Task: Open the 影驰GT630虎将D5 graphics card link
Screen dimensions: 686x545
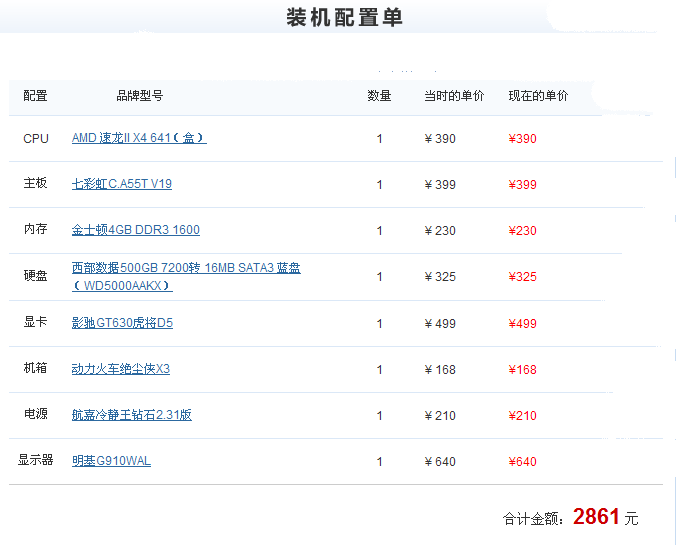Action: pyautogui.click(x=122, y=323)
